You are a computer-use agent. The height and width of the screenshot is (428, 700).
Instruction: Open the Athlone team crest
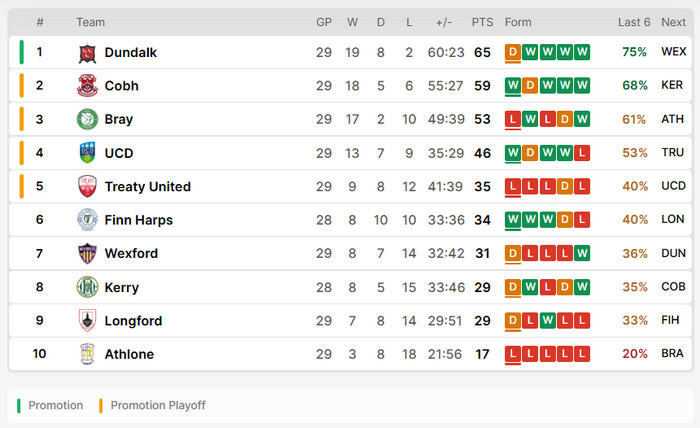[x=88, y=354]
